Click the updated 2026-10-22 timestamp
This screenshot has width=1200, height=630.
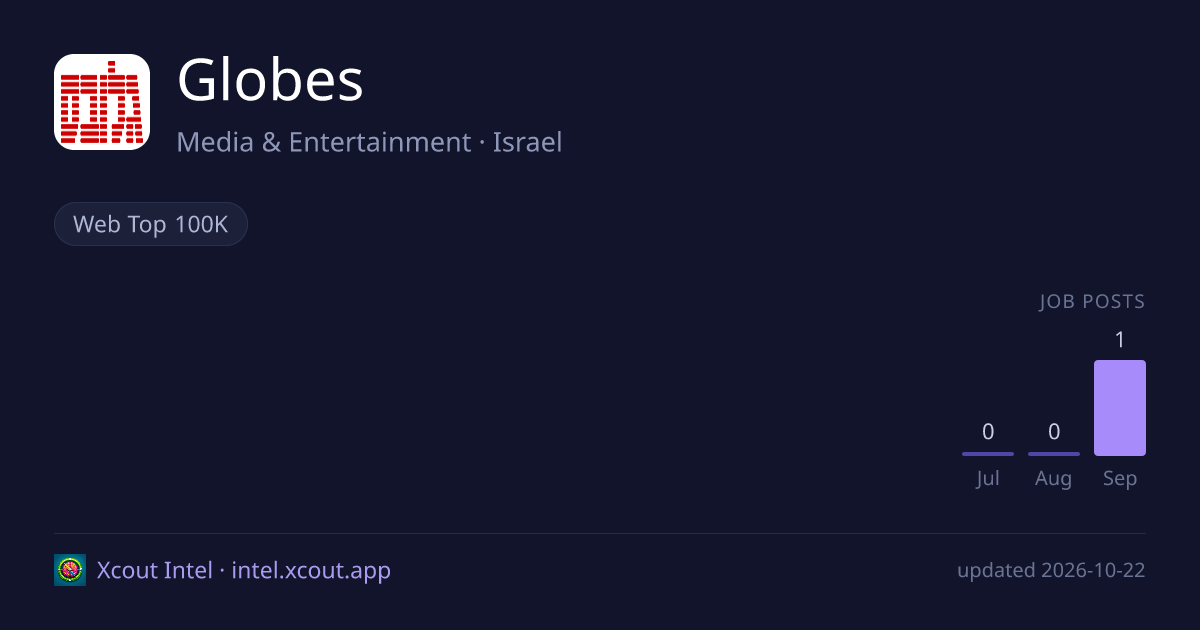tap(1051, 571)
